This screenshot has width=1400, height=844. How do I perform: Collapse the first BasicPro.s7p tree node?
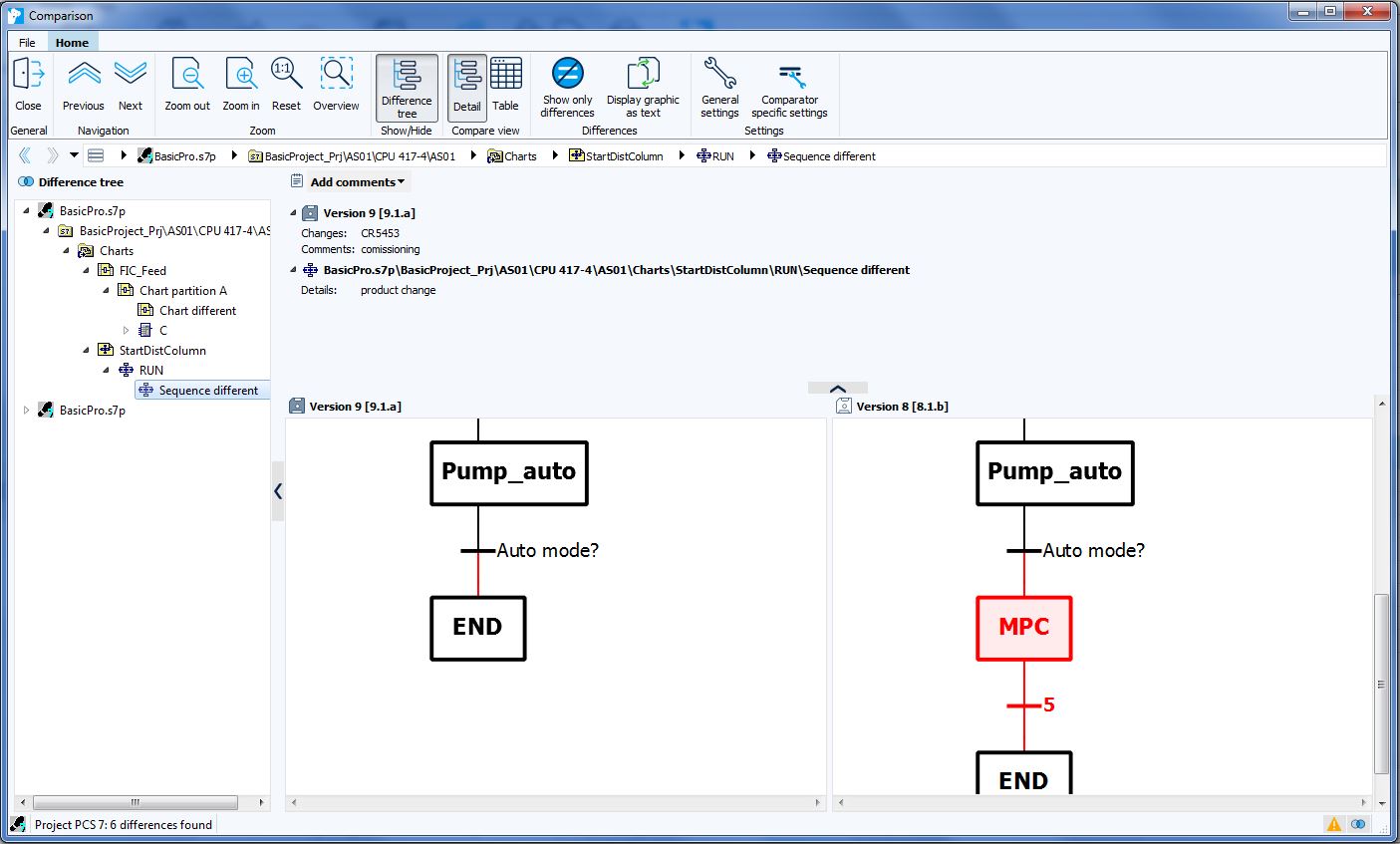27,210
